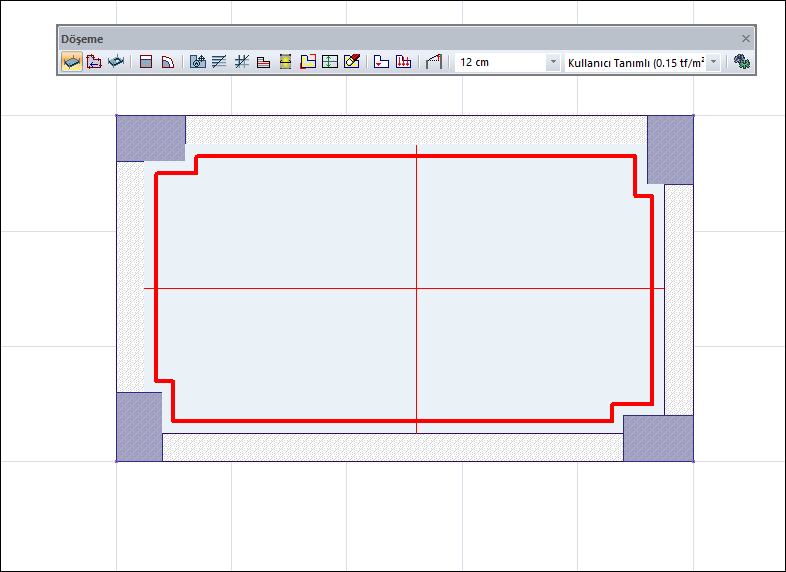Image resolution: width=786 pixels, height=572 pixels.
Task: Select the highlighted slab drawing tool
Action: coord(72,62)
